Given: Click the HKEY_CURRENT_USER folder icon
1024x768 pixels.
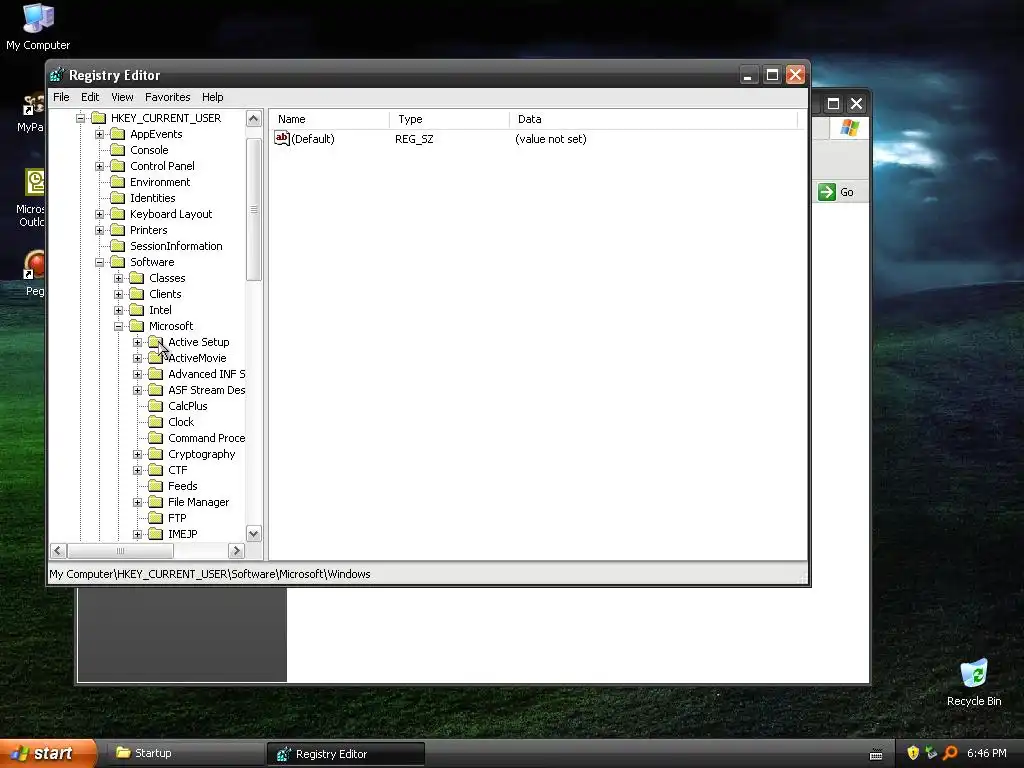Looking at the screenshot, I should [99, 118].
